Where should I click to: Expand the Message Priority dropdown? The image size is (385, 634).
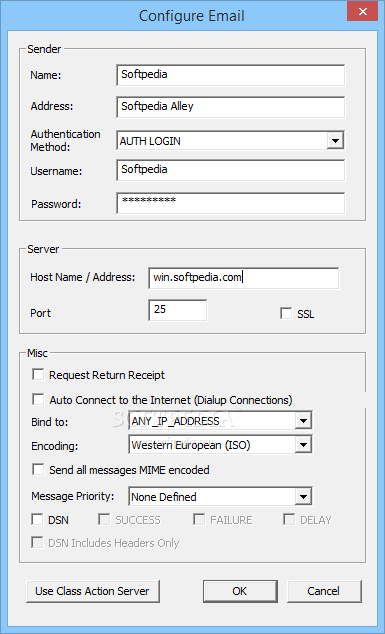tap(303, 497)
